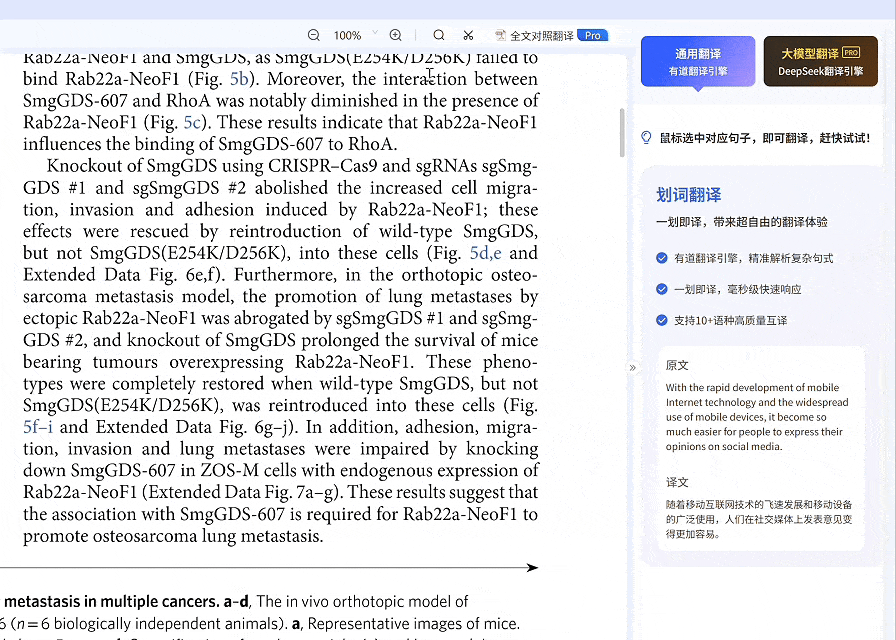Image resolution: width=896 pixels, height=640 pixels.
Task: Click the paragraph beginning 'Knockout of SmgGDS using CRISPR–Cas9'
Action: point(281,351)
